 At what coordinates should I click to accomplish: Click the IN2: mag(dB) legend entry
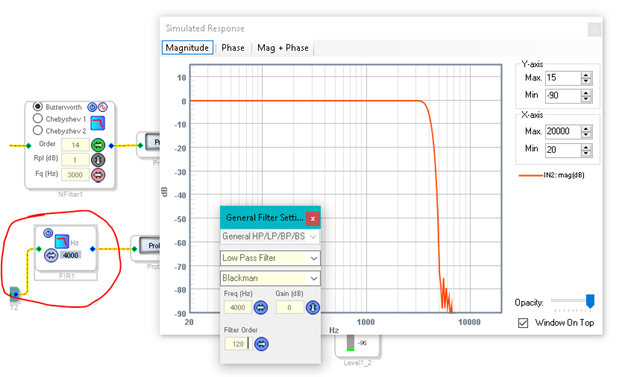[551, 175]
